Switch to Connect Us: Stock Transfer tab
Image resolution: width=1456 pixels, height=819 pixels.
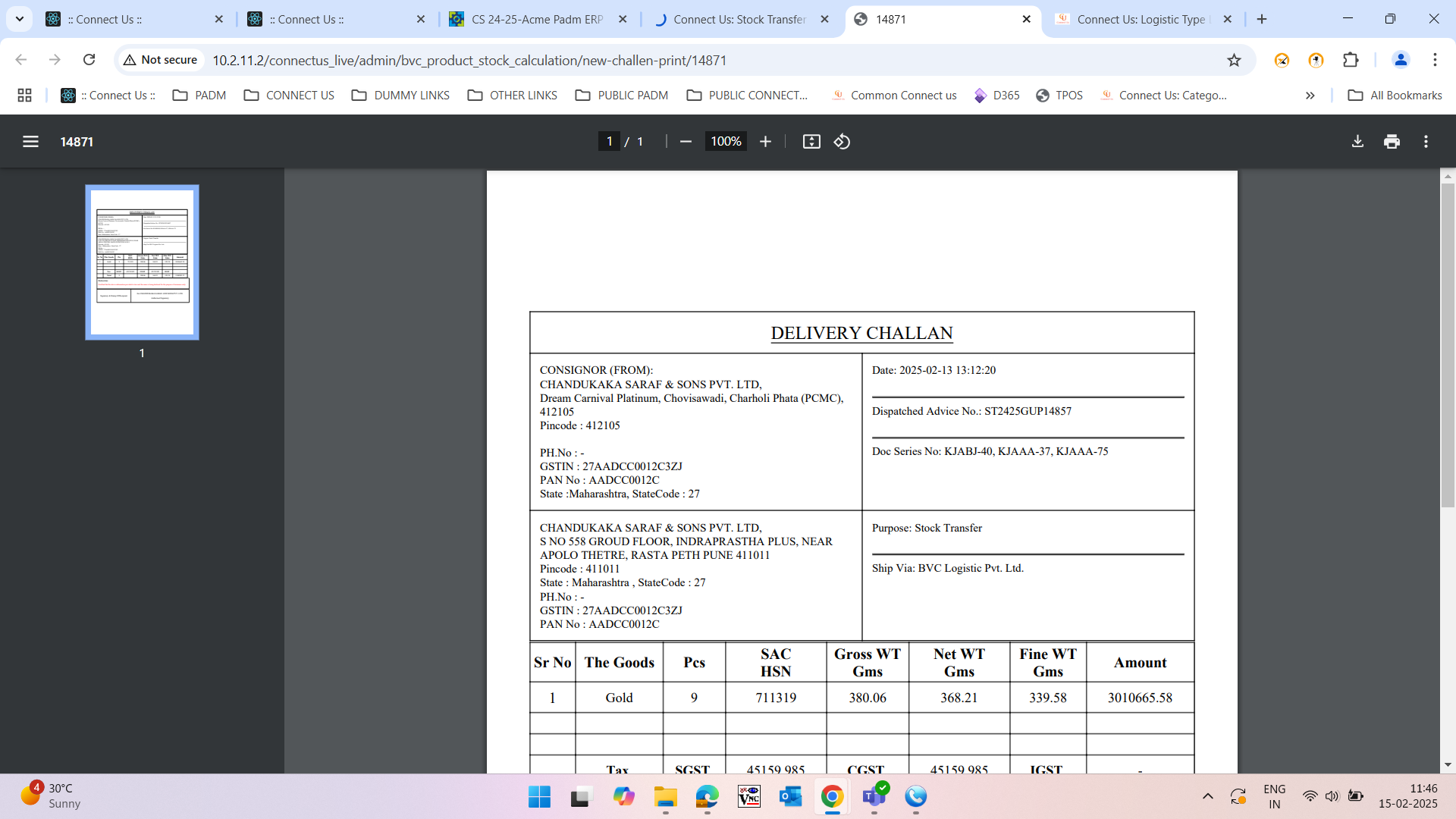pyautogui.click(x=739, y=20)
